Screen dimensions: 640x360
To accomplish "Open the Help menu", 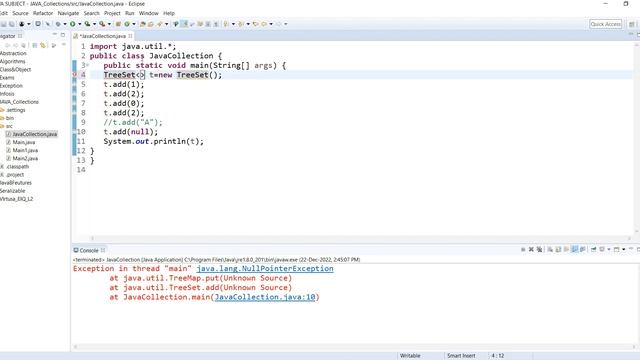I will click(x=169, y=13).
